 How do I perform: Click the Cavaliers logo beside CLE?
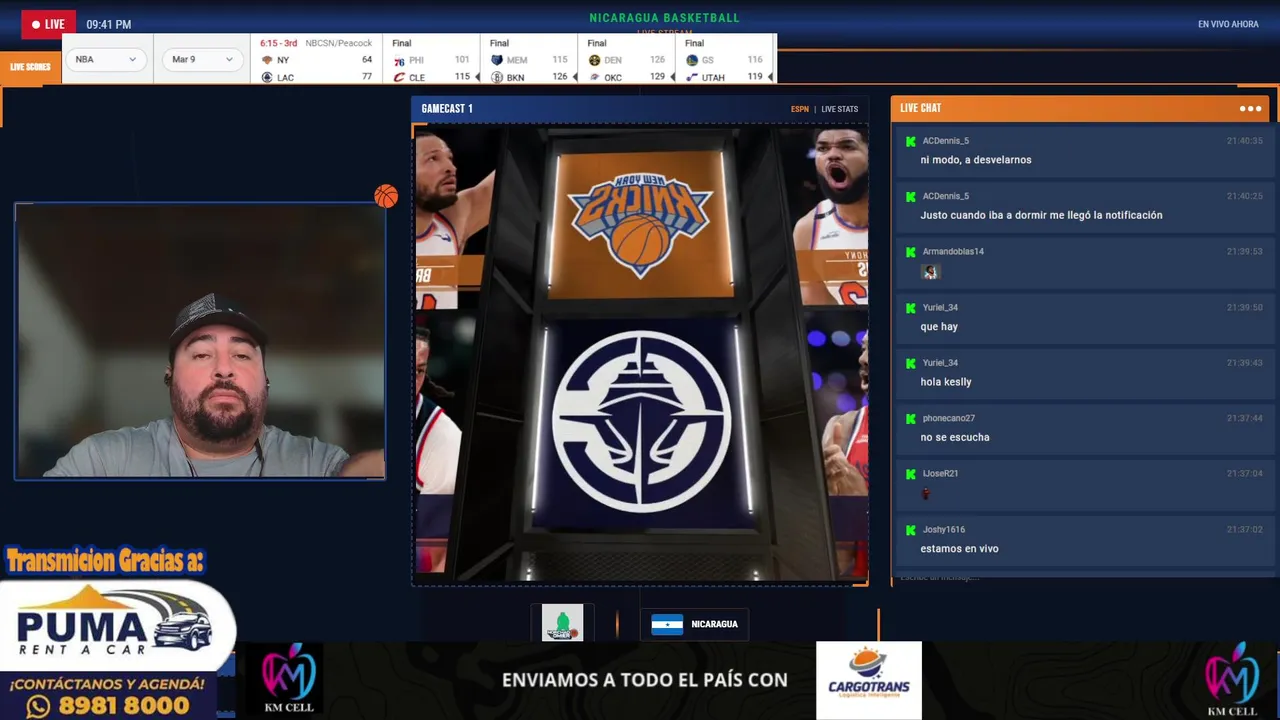(x=399, y=77)
